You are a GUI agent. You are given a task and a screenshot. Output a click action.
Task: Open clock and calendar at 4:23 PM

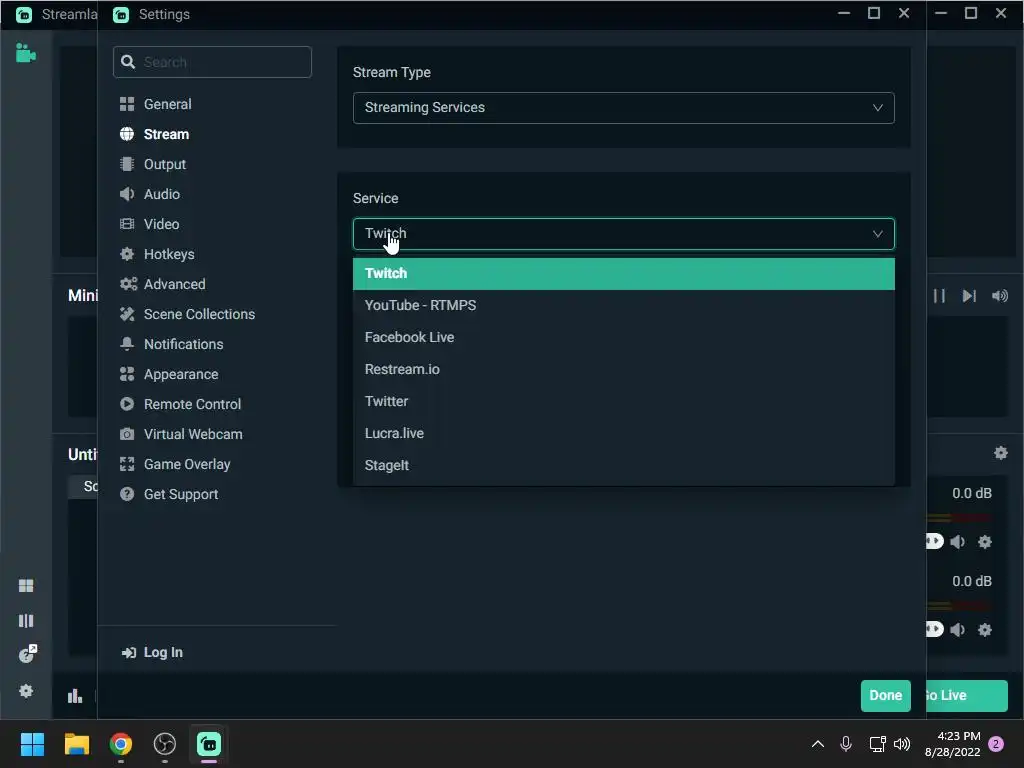[x=952, y=744]
